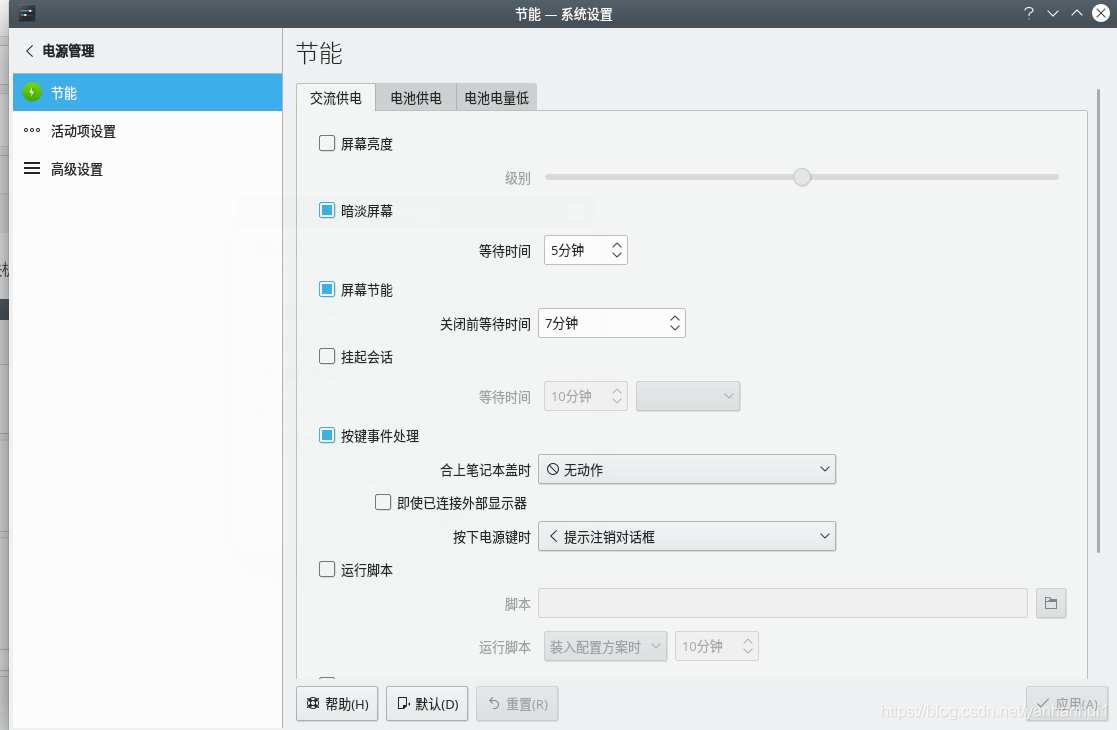
Task: Click the 帮助(H) button
Action: 337,704
